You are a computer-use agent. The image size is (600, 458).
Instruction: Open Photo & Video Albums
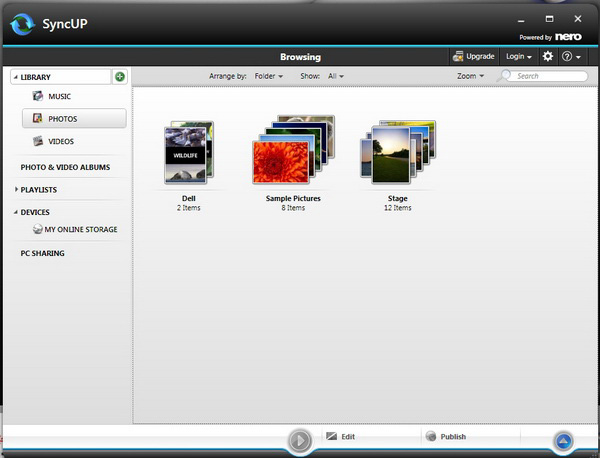(65, 167)
